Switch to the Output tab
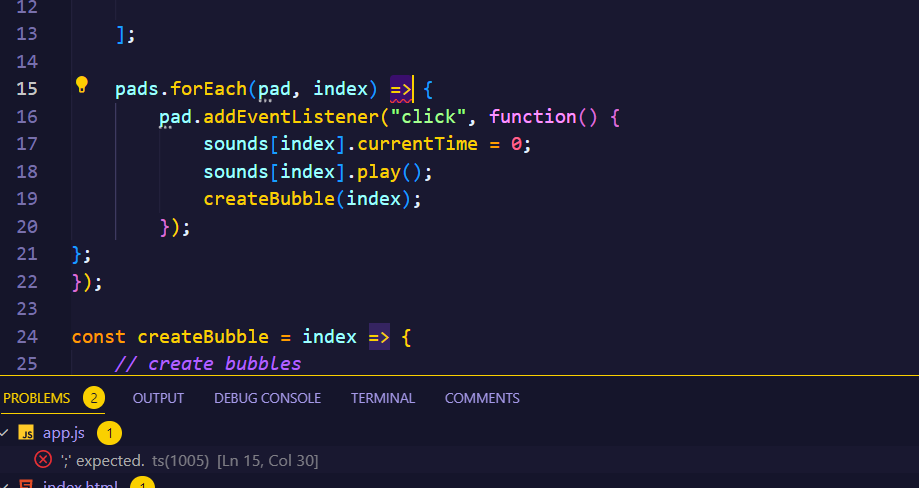Image resolution: width=919 pixels, height=488 pixels. coord(158,398)
